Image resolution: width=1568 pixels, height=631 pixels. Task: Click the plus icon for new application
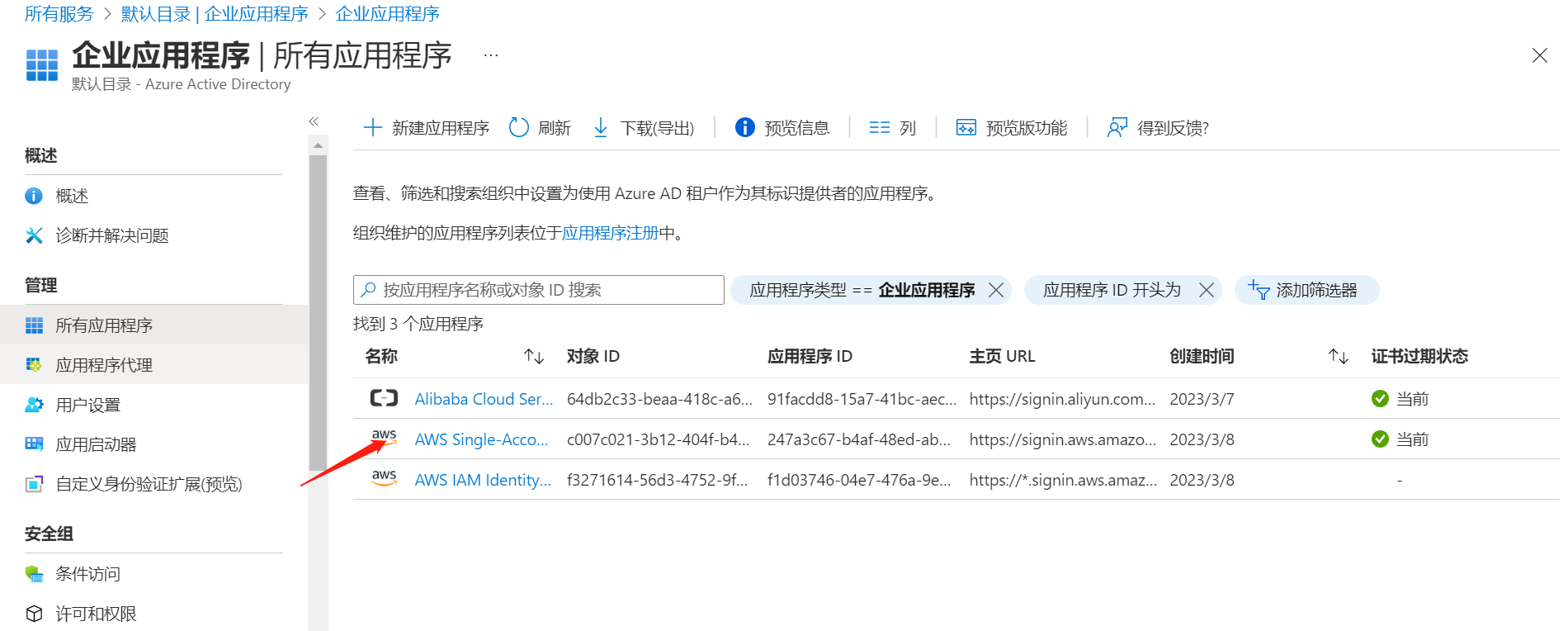pyautogui.click(x=373, y=127)
